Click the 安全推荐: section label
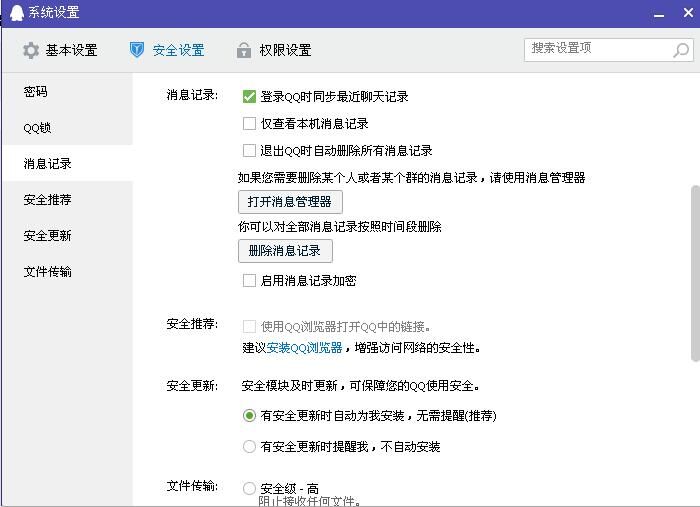The height and width of the screenshot is (507, 700). 192,324
